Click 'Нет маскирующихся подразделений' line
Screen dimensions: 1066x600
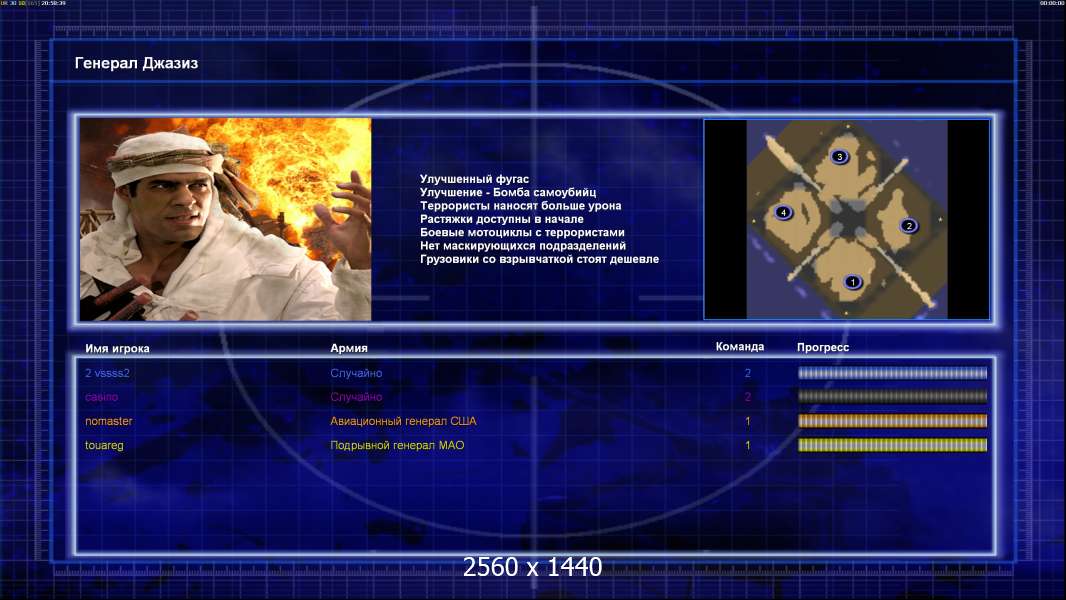pyautogui.click(x=522, y=246)
